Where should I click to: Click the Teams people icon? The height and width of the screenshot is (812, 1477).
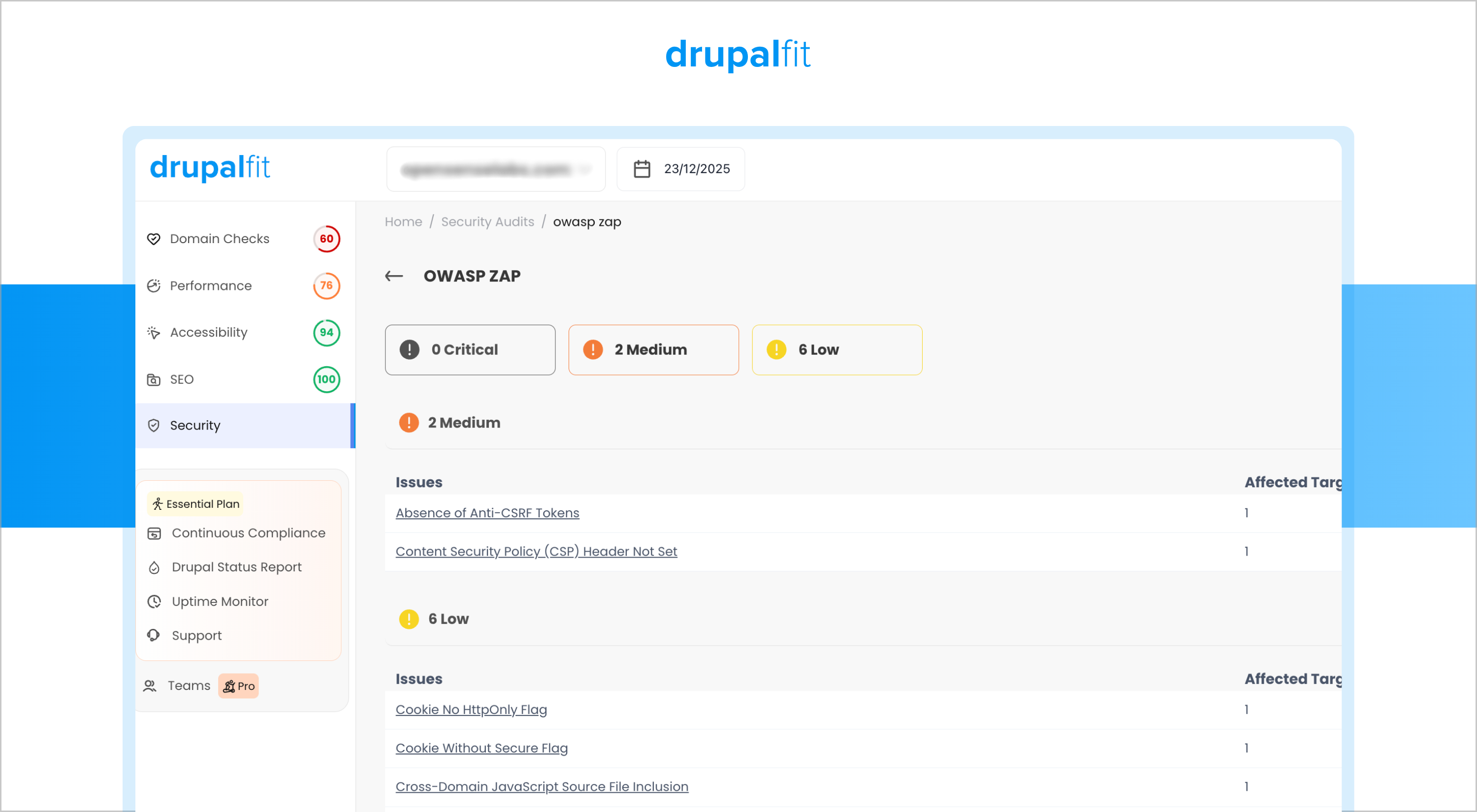tap(150, 686)
